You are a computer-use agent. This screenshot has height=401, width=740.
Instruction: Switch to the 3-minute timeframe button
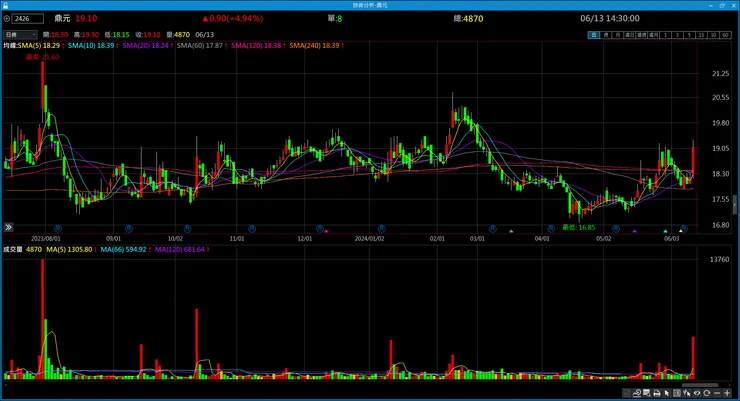(x=677, y=35)
